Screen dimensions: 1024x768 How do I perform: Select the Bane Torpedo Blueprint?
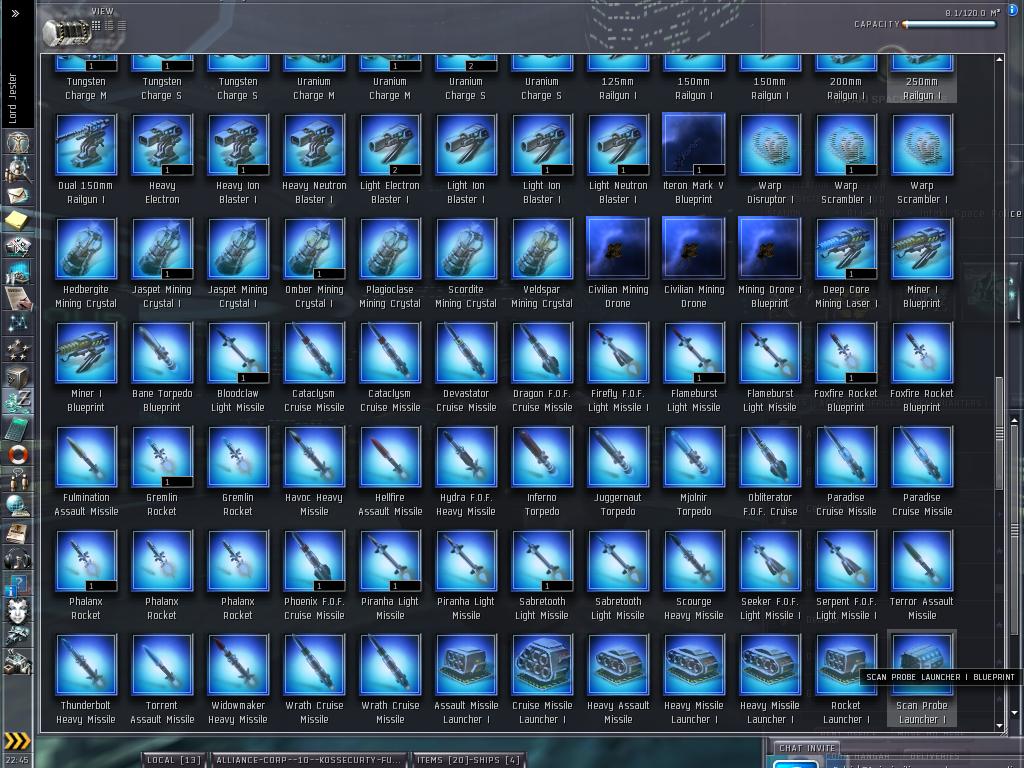(162, 368)
